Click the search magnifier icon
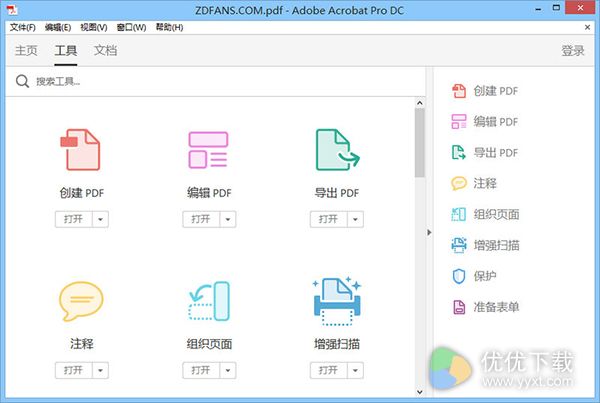Screen dimensions: 600x403 click(x=22, y=81)
